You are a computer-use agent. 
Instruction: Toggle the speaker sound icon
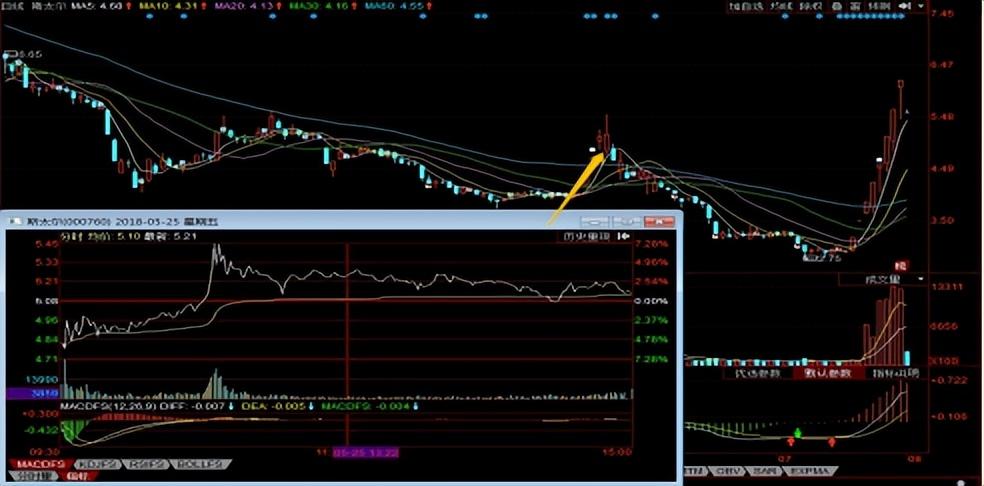[904, 6]
